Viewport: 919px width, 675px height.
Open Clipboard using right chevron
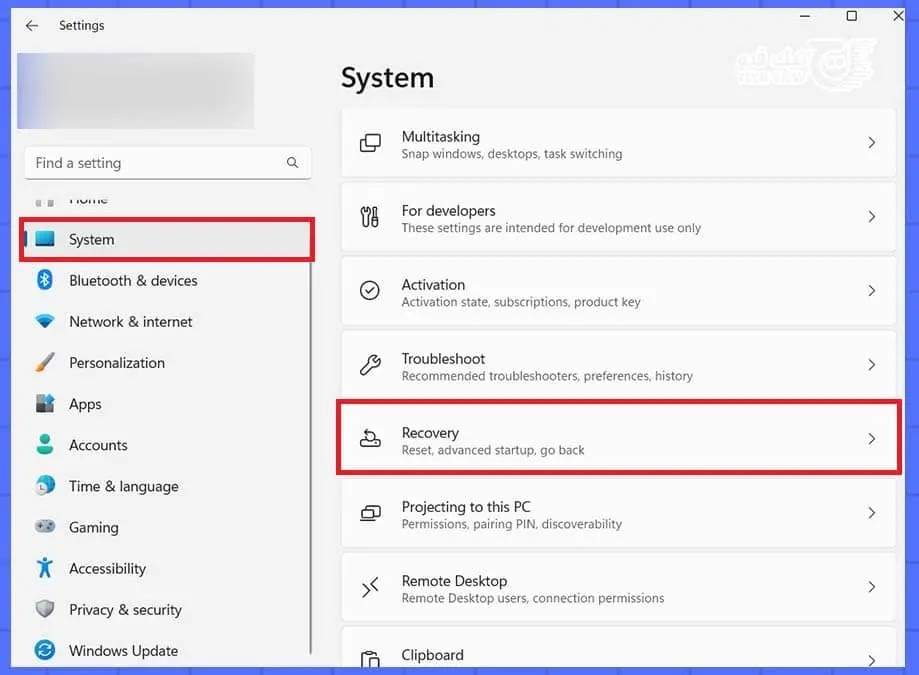coord(872,660)
